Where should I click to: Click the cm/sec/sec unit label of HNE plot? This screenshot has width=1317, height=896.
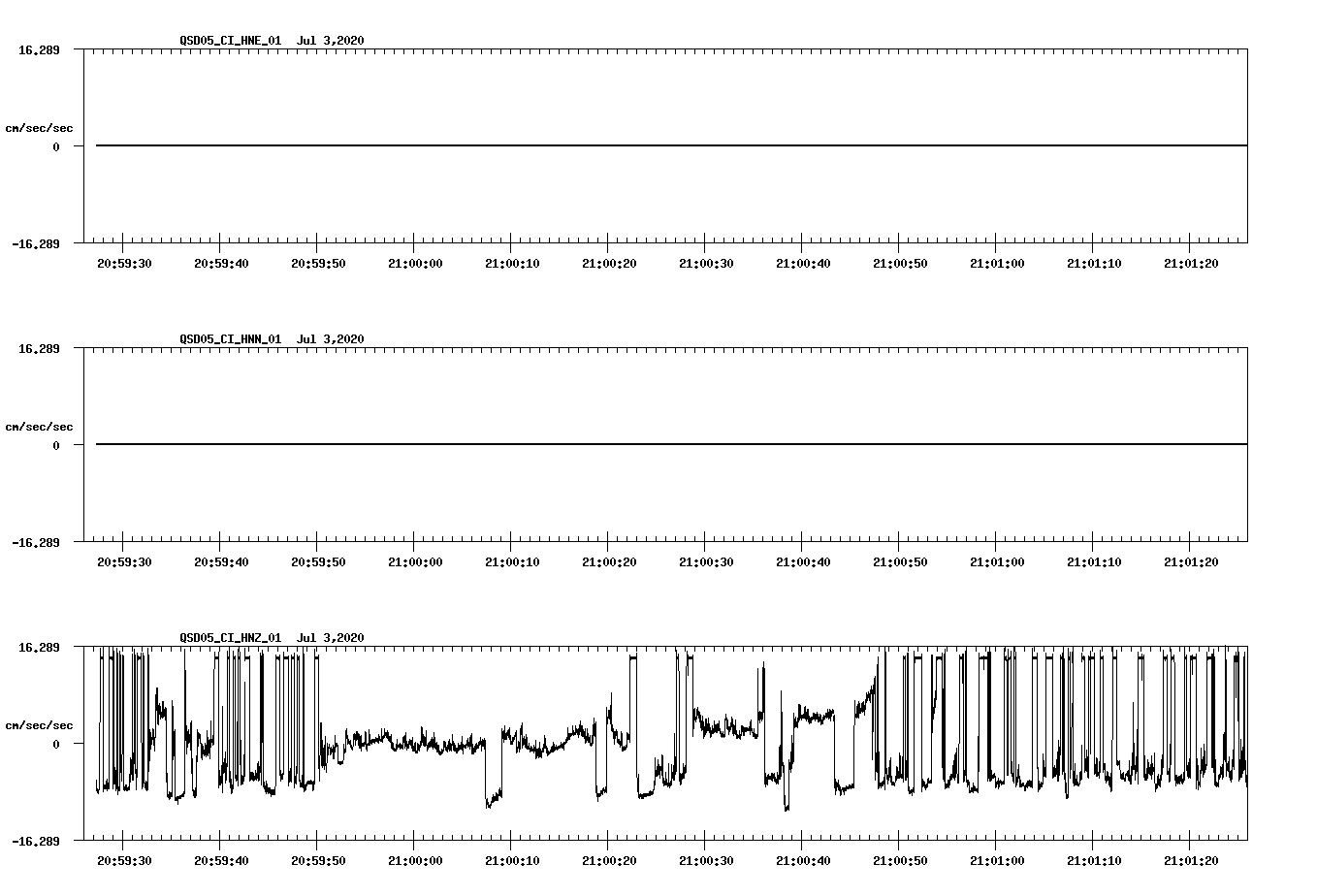[x=39, y=129]
